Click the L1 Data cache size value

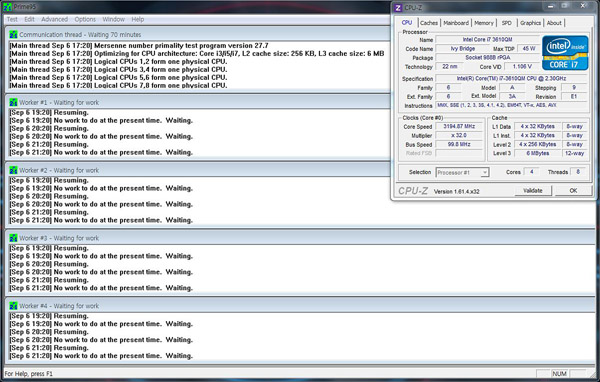pyautogui.click(x=537, y=126)
